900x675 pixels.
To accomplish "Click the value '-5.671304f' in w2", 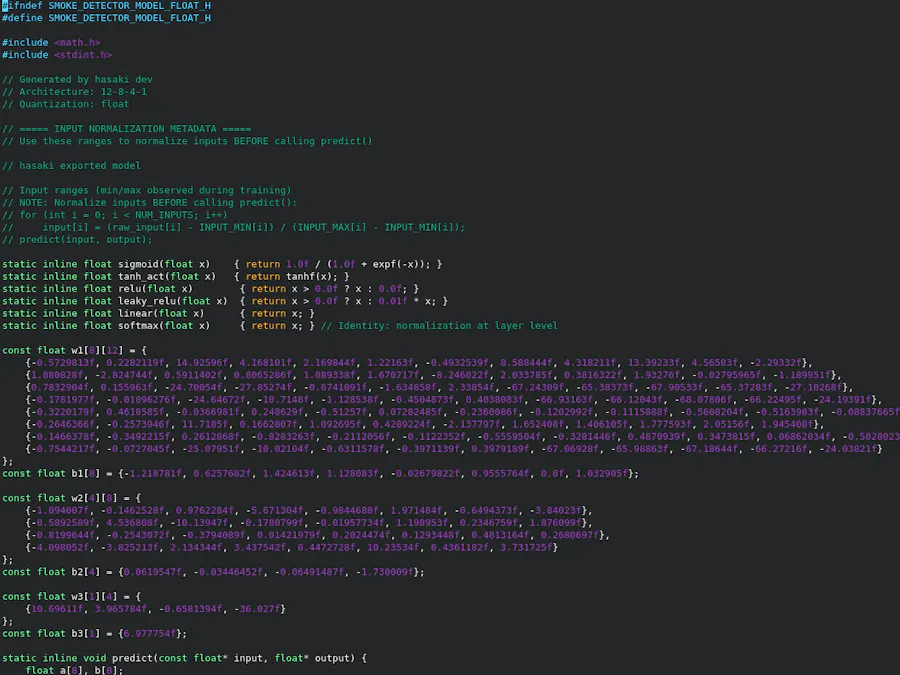I will pos(274,510).
